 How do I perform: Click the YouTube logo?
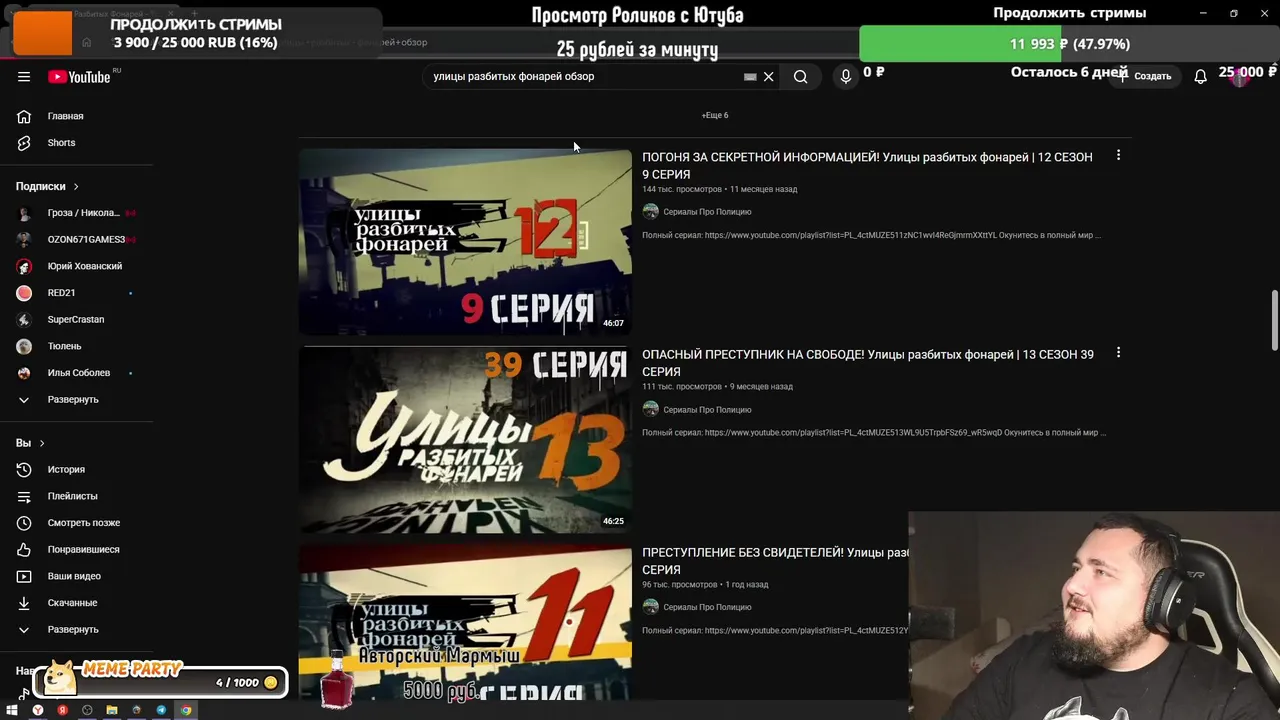coord(79,77)
